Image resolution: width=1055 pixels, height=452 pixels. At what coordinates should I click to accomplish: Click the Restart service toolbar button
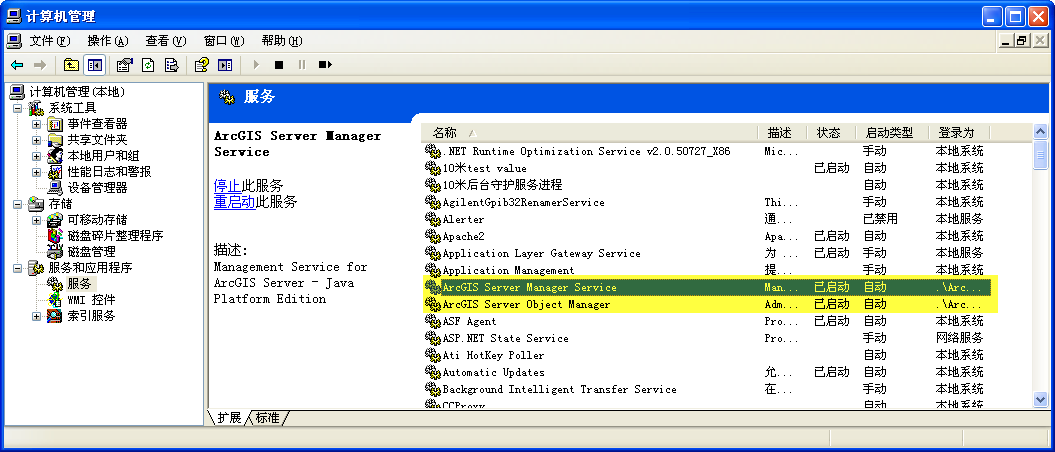pyautogui.click(x=326, y=65)
